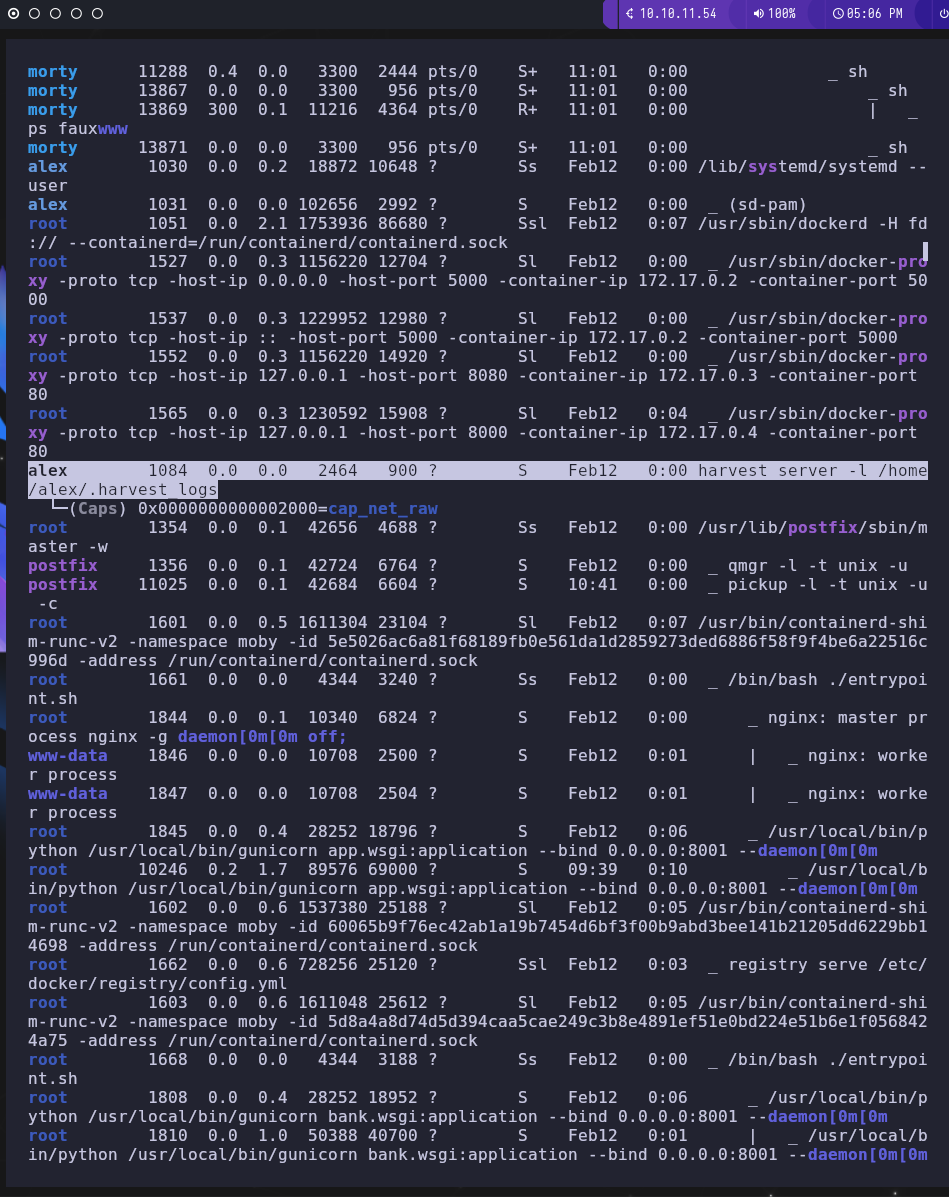Click PID 1668 entrypoint row
The width and height of the screenshot is (949, 1197).
point(168,1060)
